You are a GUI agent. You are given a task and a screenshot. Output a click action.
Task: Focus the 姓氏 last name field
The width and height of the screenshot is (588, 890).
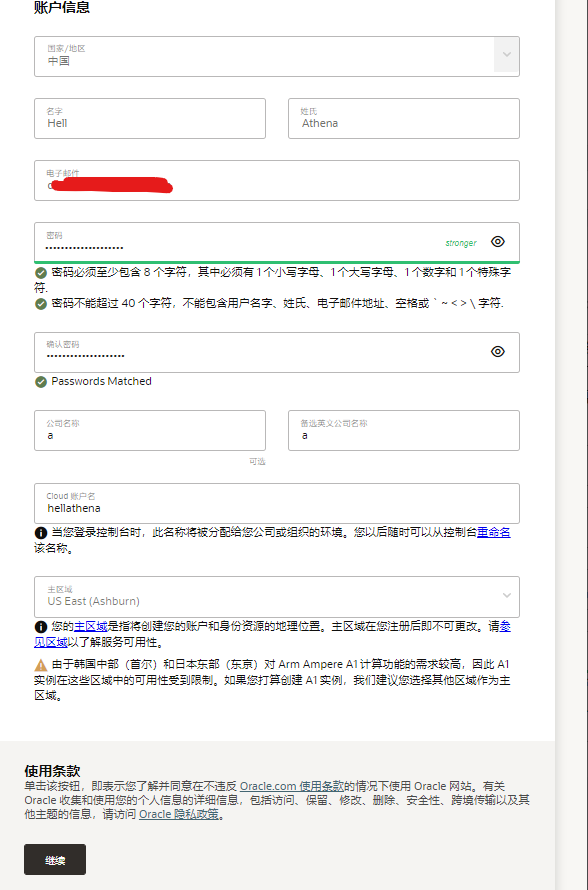point(404,119)
